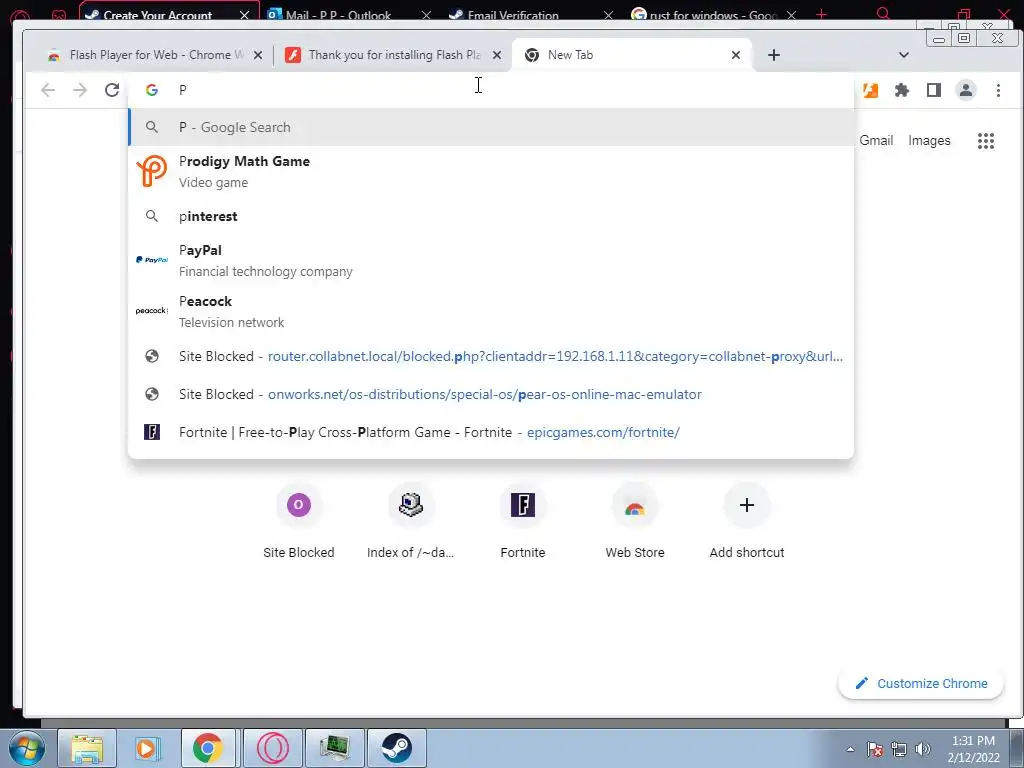
Task: Select the New Tab tab
Action: pyautogui.click(x=632, y=55)
